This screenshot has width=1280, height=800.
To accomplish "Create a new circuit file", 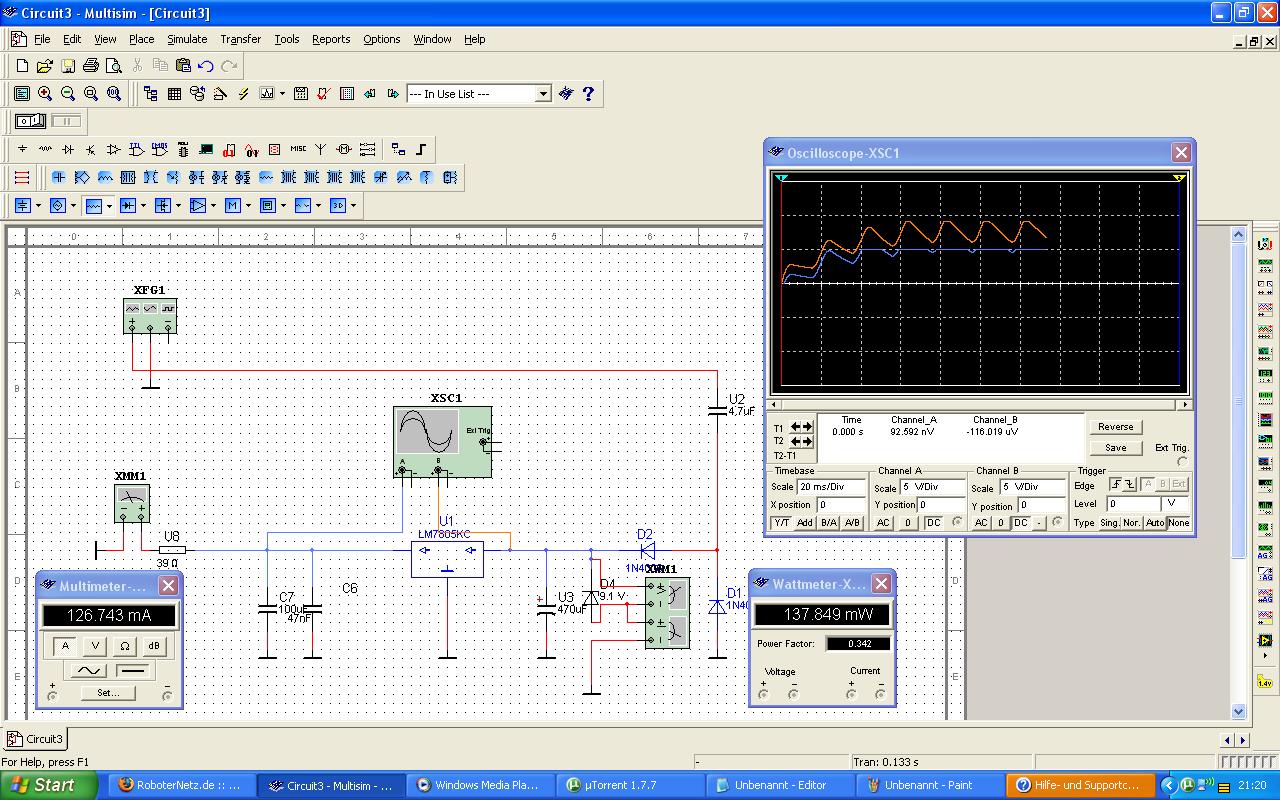I will click(22, 66).
